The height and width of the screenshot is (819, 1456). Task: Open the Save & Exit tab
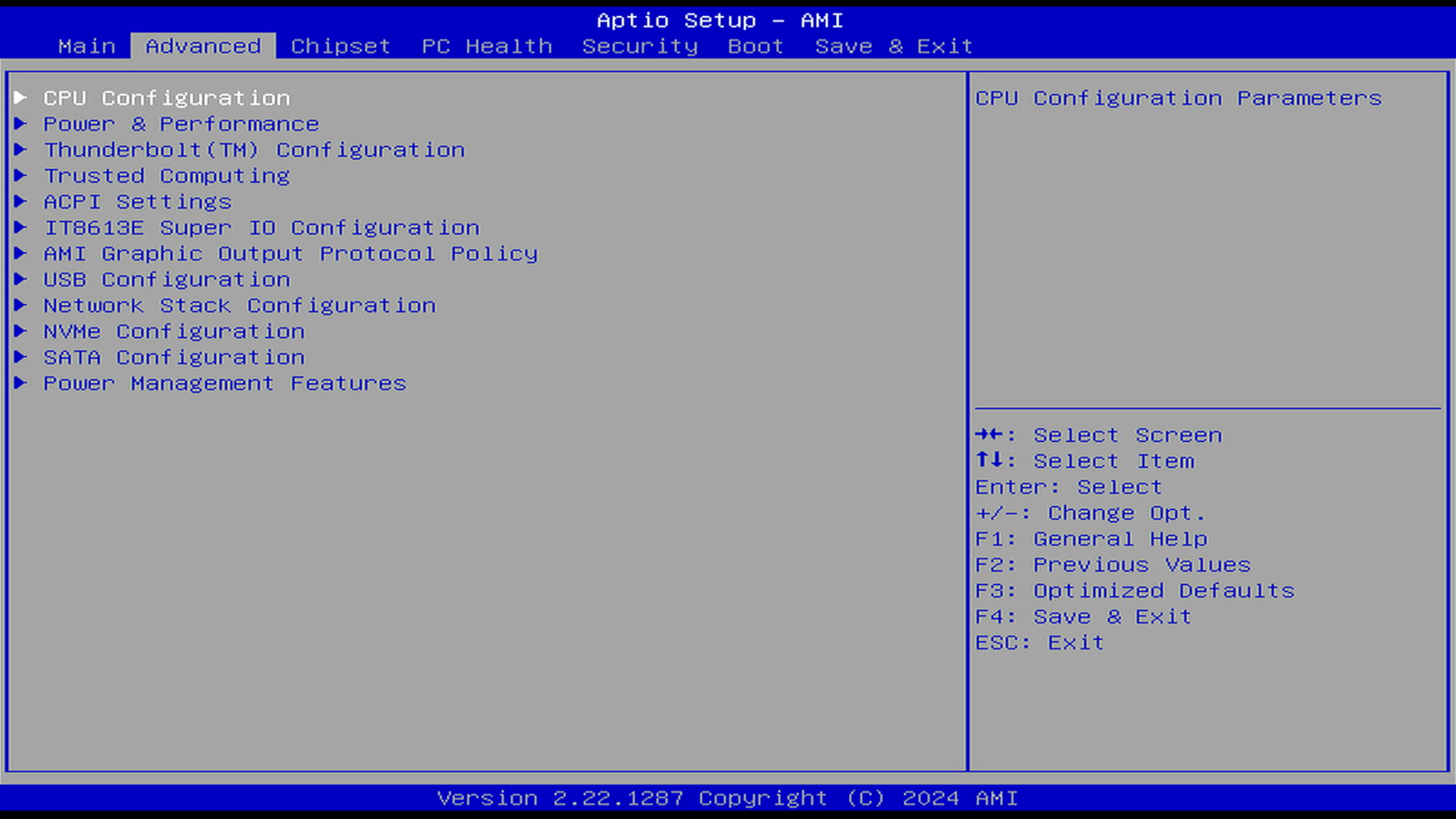[x=893, y=47]
